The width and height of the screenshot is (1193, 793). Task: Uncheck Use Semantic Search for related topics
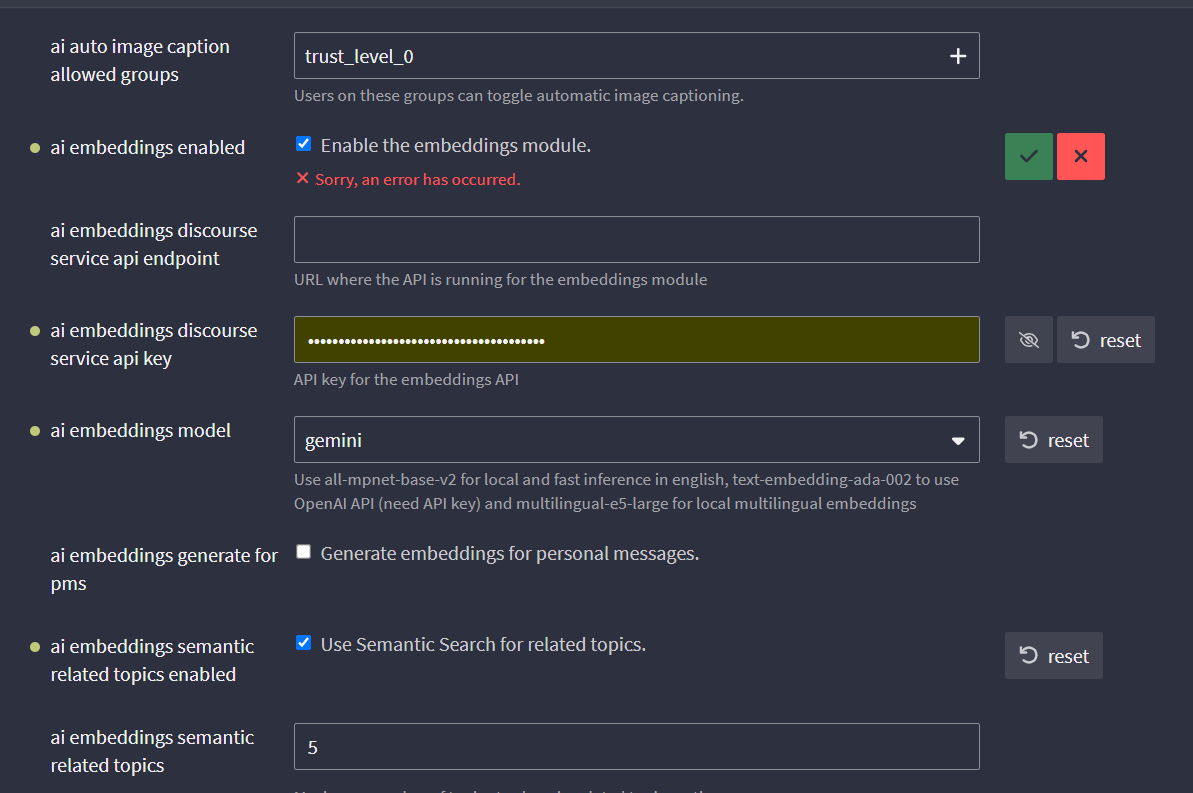point(304,643)
